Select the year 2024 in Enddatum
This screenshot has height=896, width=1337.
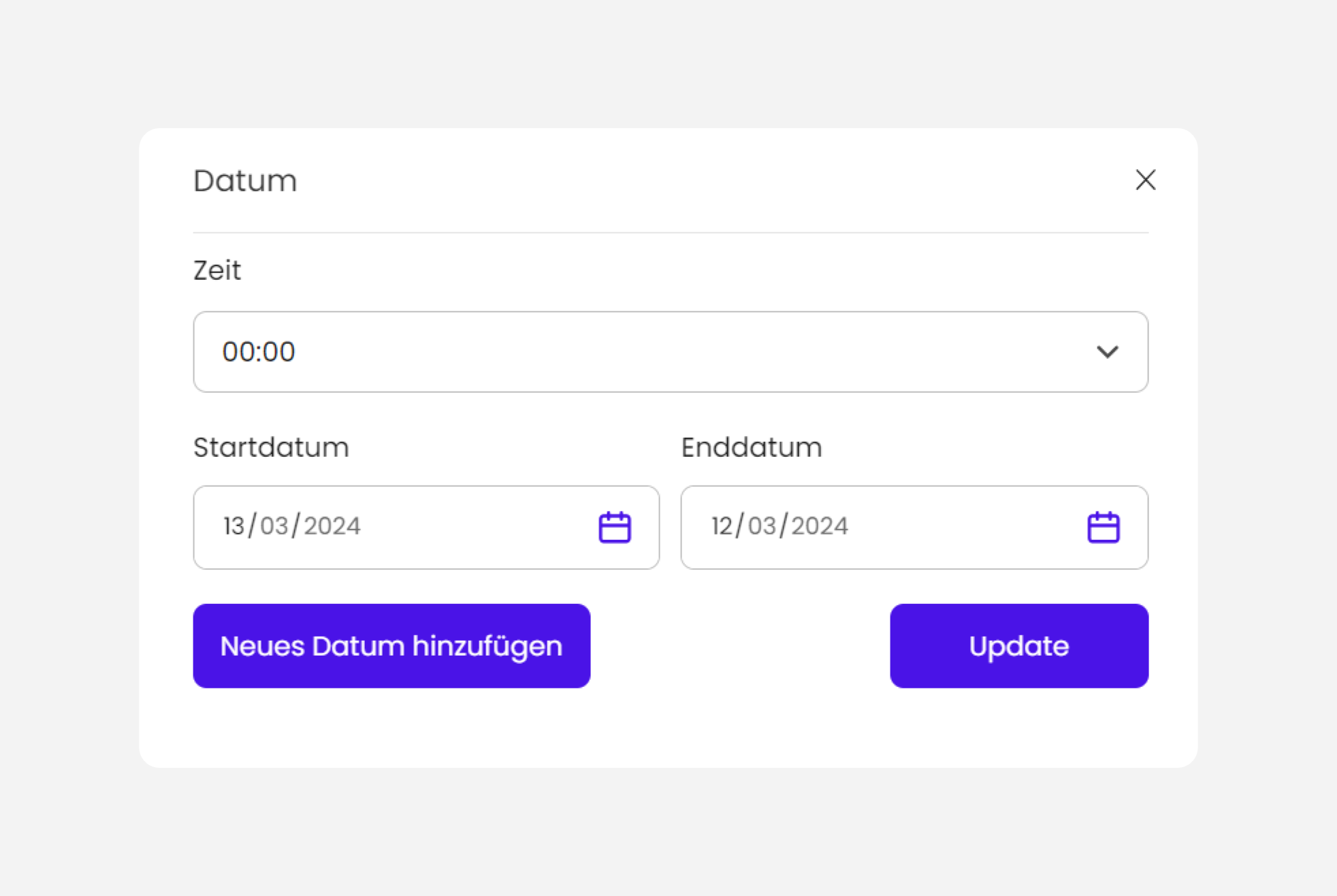pyautogui.click(x=820, y=526)
